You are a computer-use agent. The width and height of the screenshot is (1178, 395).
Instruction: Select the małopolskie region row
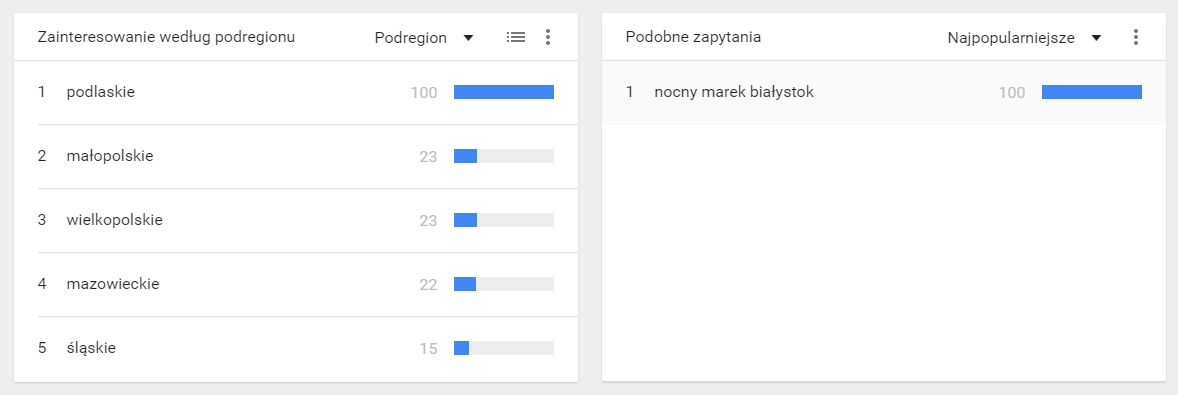tap(296, 156)
